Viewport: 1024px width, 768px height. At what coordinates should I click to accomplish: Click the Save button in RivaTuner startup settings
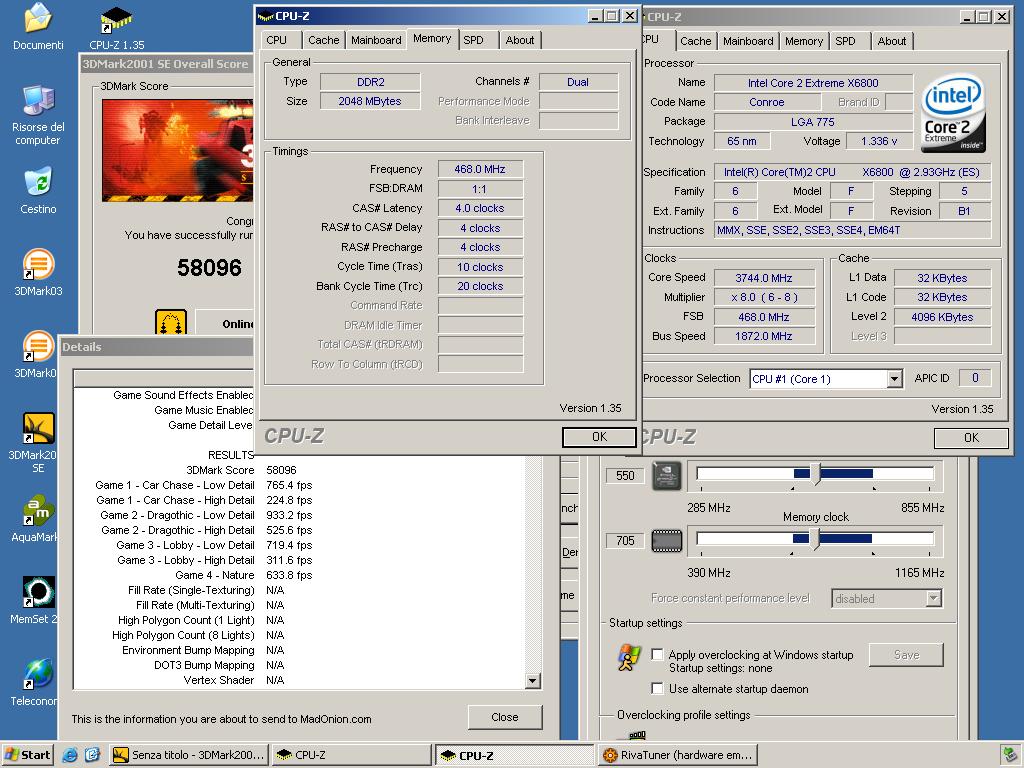pyautogui.click(x=906, y=654)
